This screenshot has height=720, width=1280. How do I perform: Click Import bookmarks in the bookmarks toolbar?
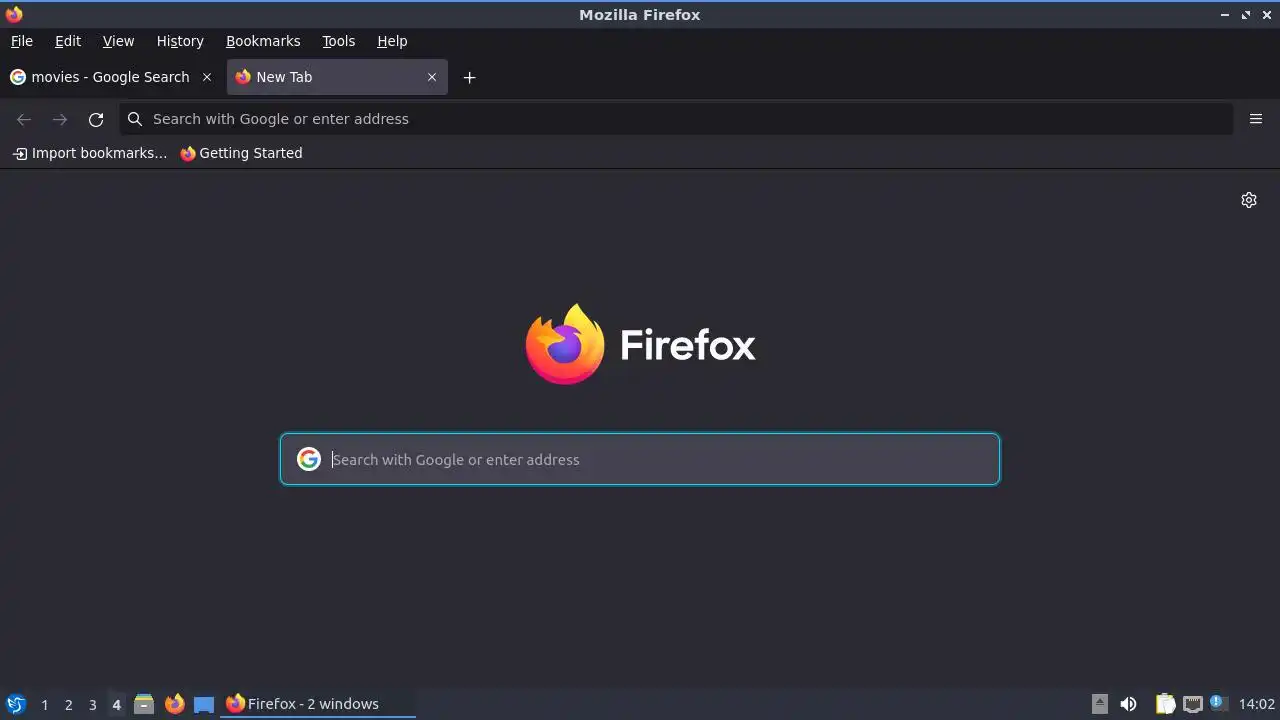[90, 153]
